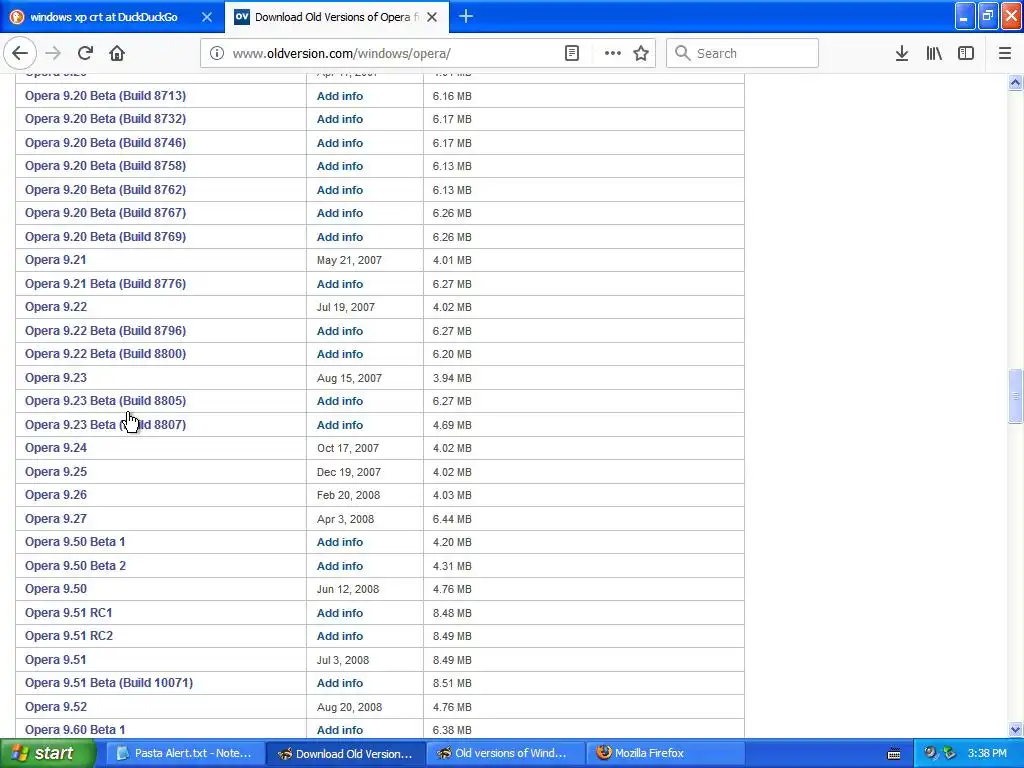Open Opera 9.51 Beta (Build 10071) link

coord(109,683)
